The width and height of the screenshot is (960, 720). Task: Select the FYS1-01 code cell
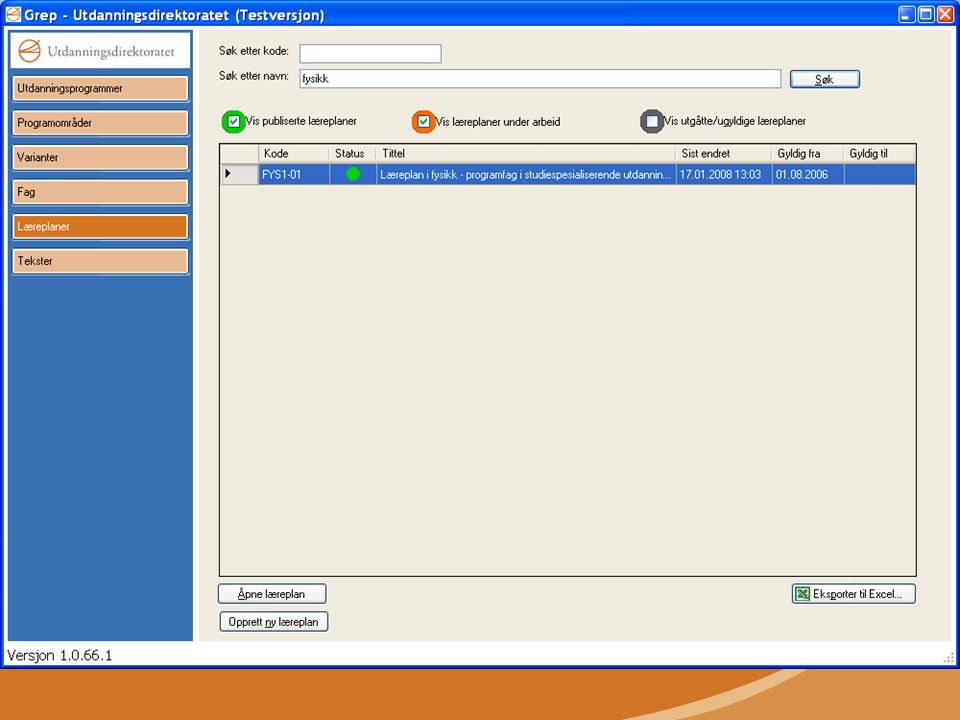[294, 174]
